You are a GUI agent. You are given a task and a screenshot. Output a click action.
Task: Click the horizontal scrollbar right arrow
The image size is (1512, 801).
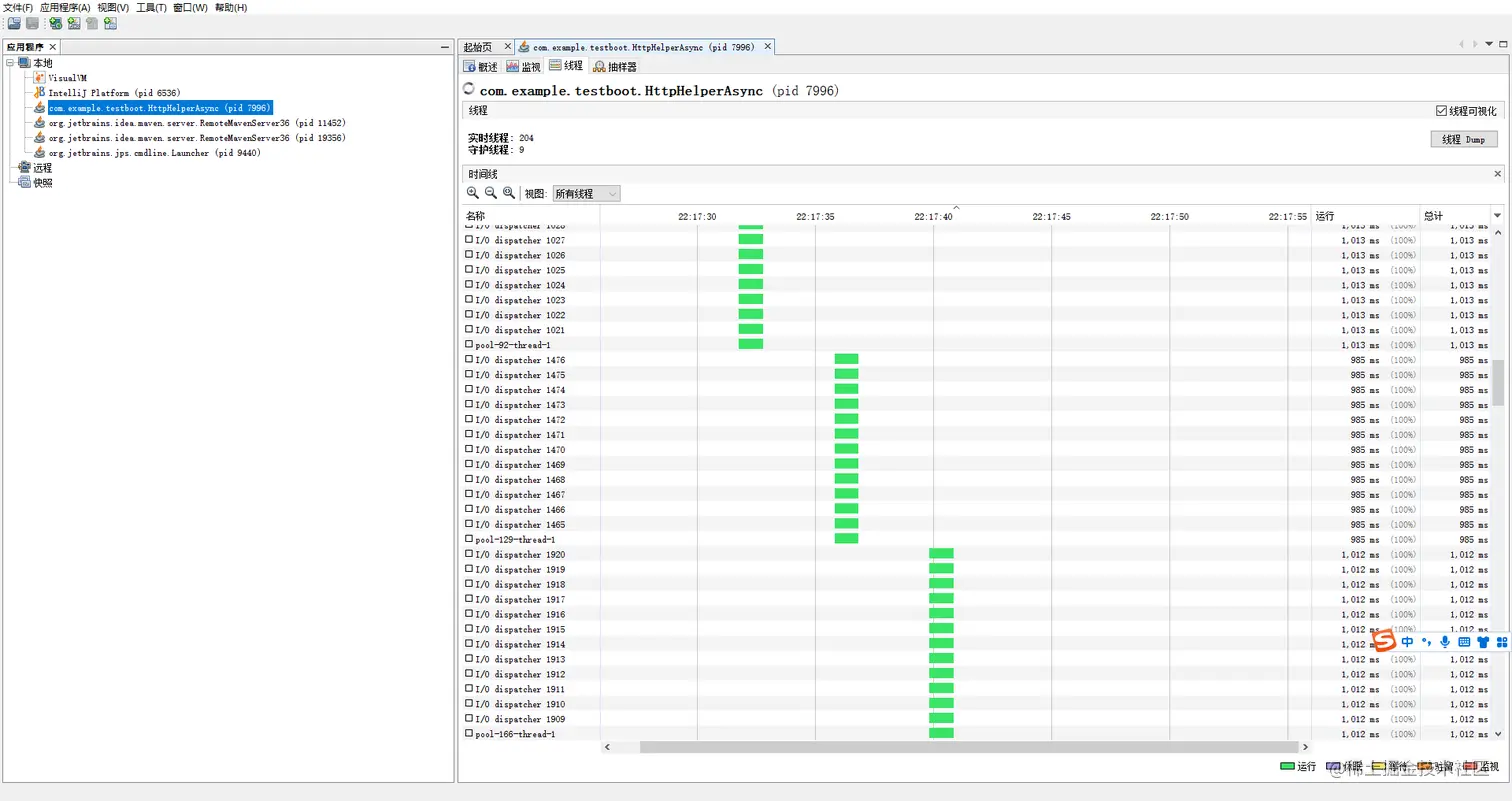tap(1304, 747)
